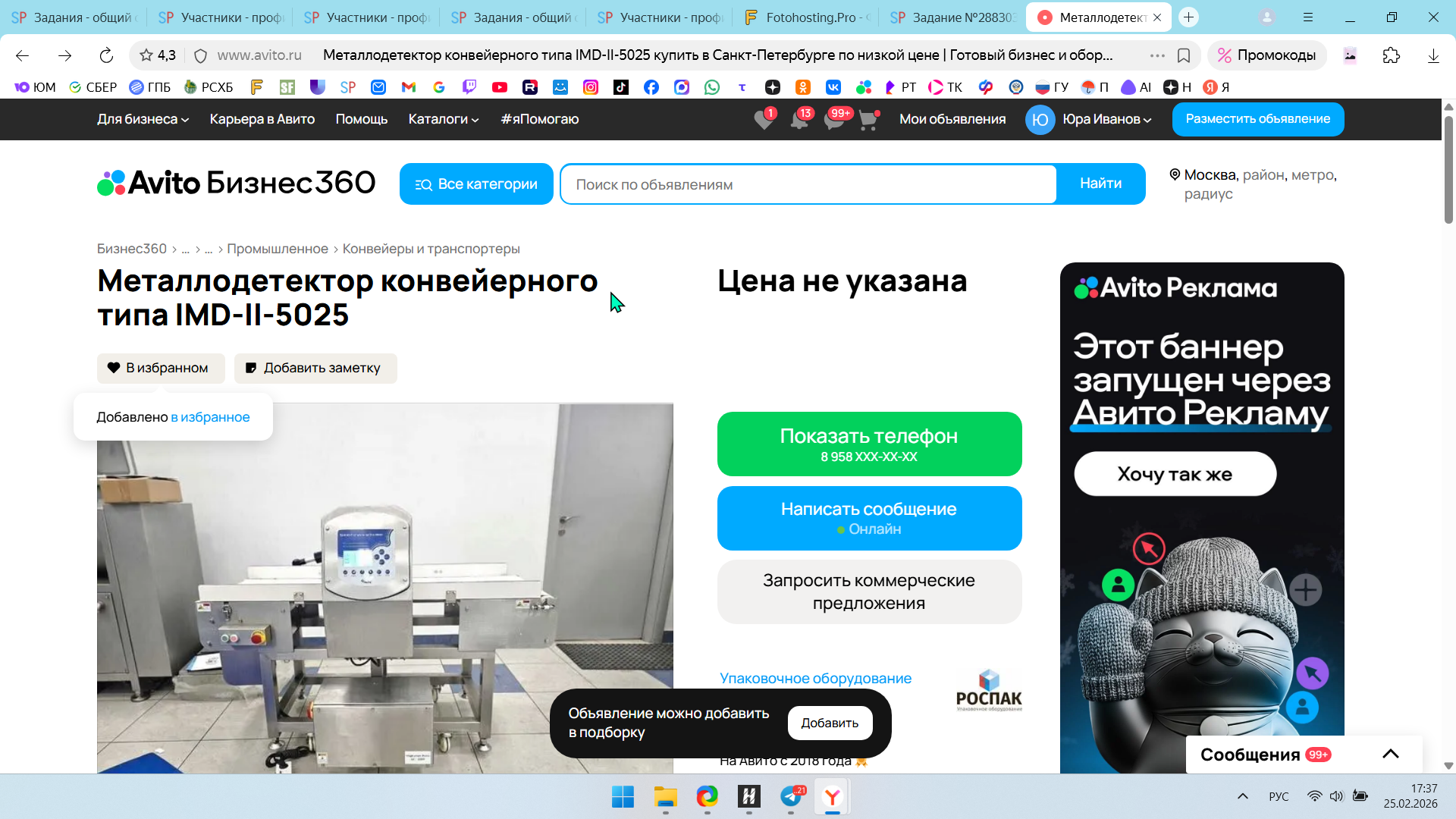
Task: Reload the page in browser toolbar
Action: [106, 55]
